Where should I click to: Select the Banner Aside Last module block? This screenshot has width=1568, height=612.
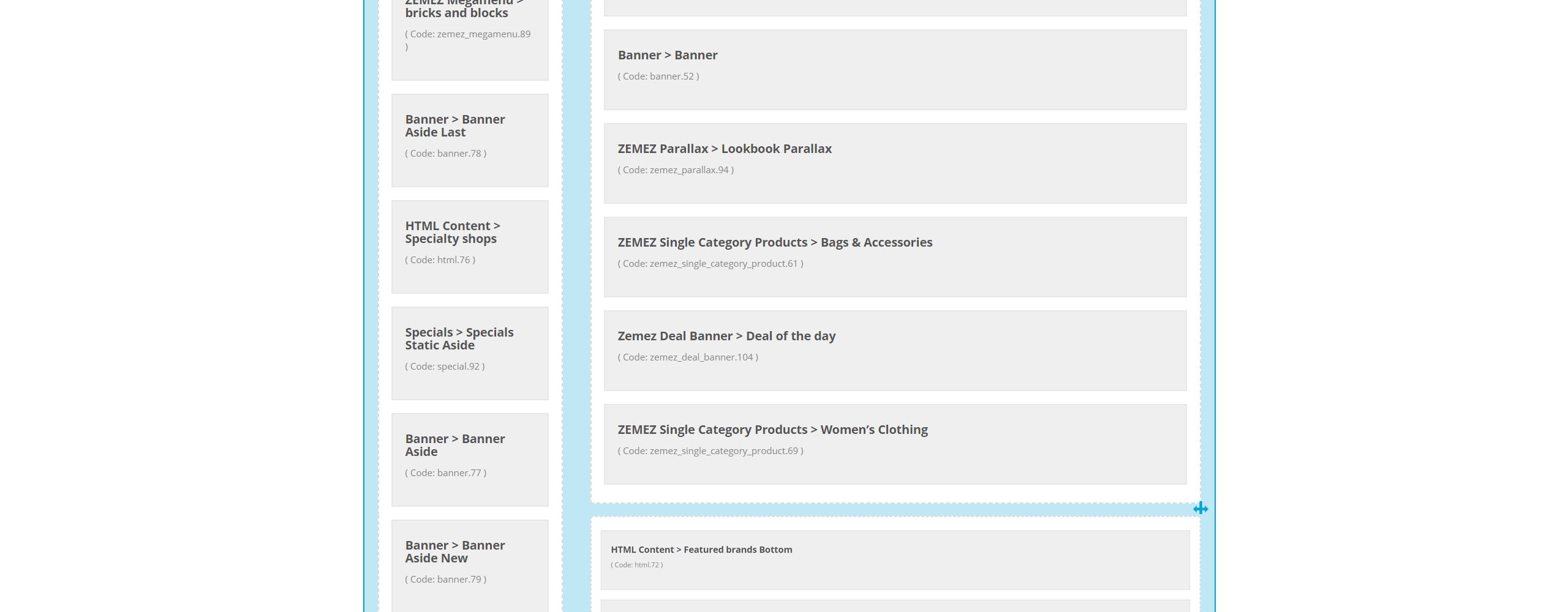point(470,140)
